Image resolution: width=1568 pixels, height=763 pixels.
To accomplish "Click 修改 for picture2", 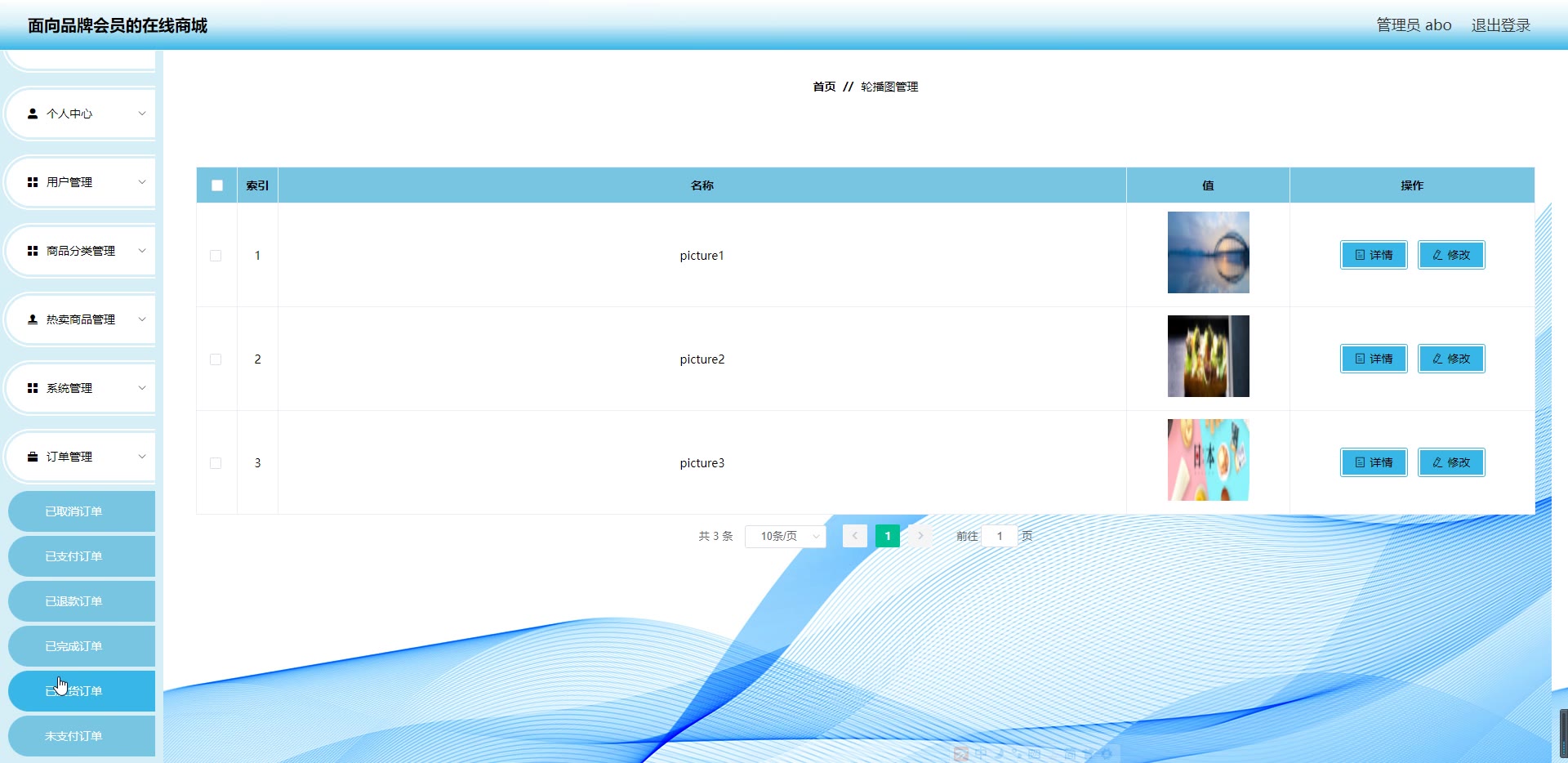I will (1451, 359).
